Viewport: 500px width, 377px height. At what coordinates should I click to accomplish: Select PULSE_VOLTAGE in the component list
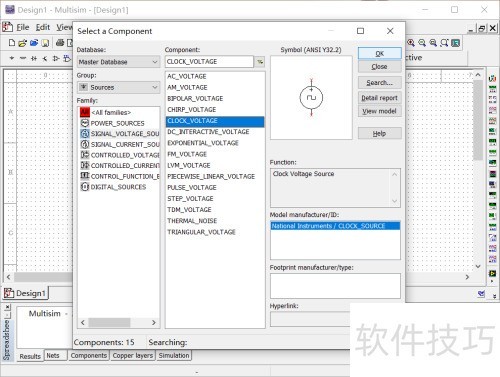click(x=192, y=188)
